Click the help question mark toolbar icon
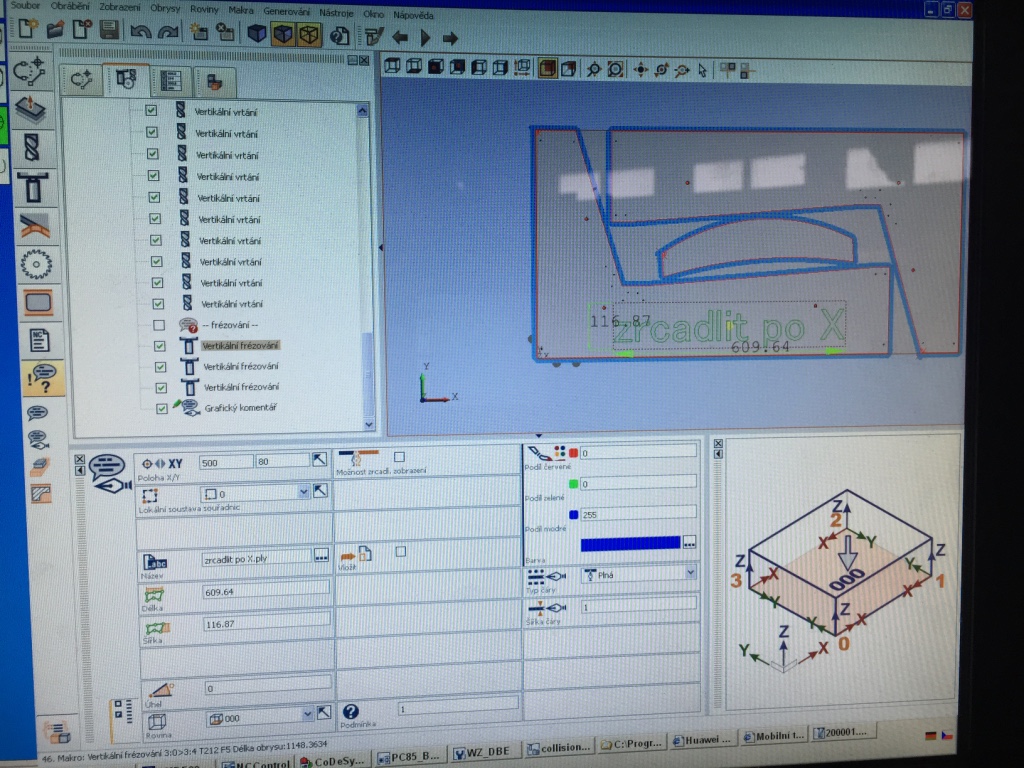 point(340,36)
